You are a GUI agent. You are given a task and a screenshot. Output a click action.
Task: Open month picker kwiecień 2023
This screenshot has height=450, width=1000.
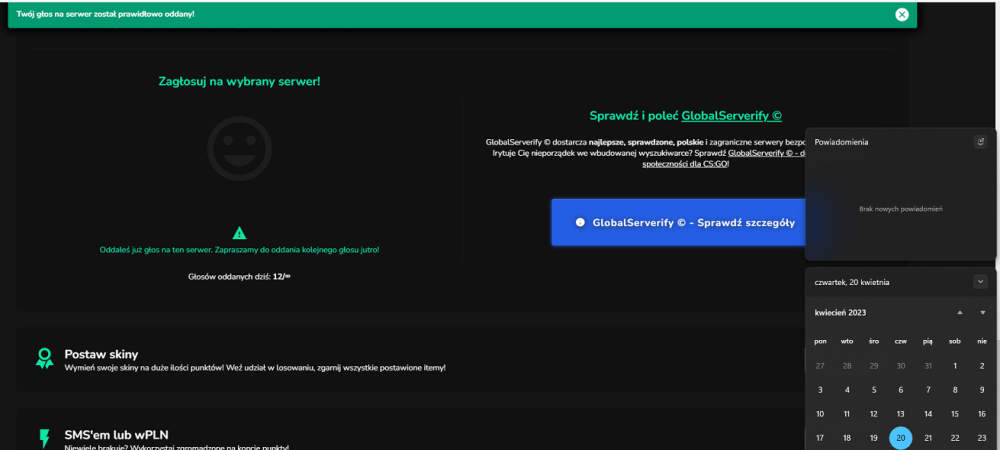pyautogui.click(x=840, y=312)
